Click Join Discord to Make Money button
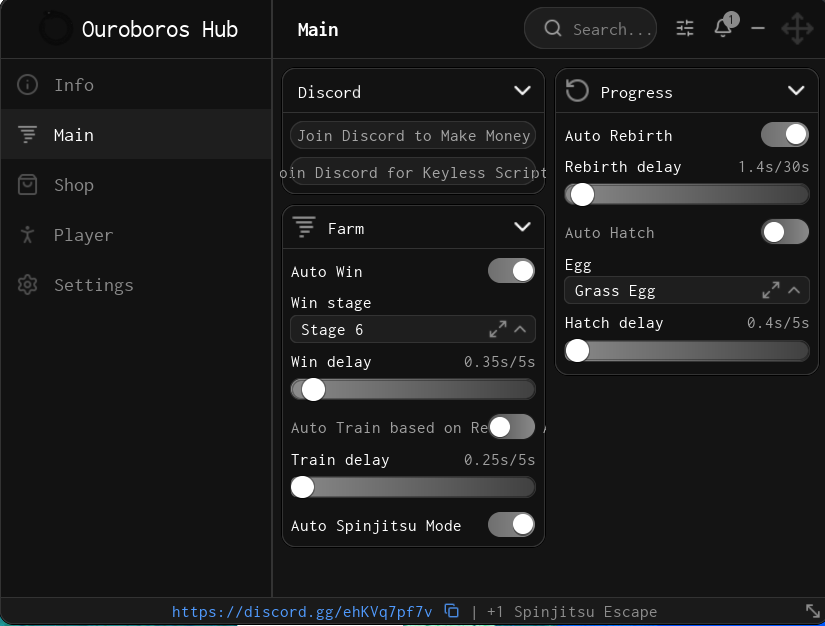 click(413, 136)
